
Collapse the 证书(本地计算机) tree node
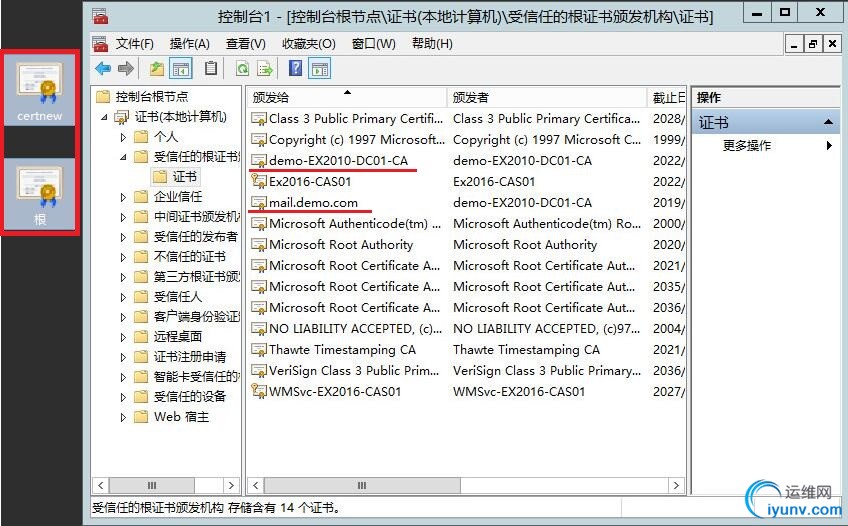coord(104,117)
